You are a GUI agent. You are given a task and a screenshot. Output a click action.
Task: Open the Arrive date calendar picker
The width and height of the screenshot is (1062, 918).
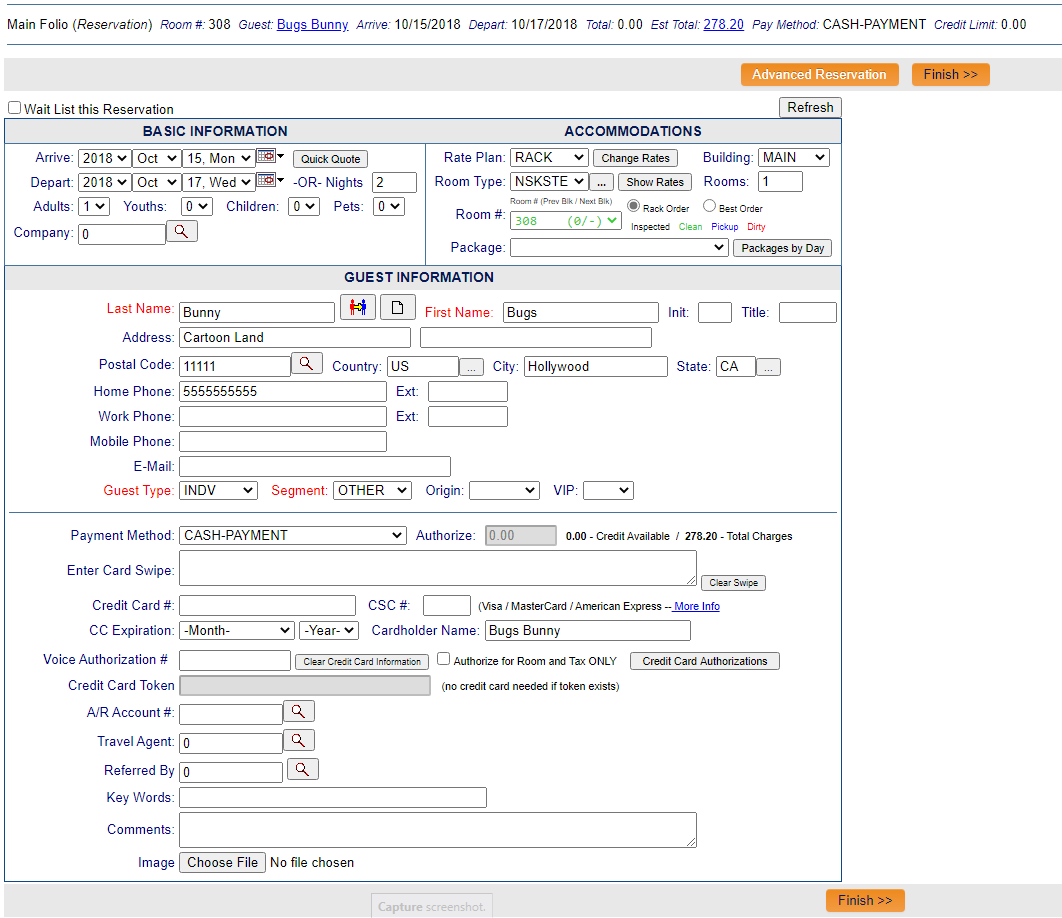coord(262,157)
